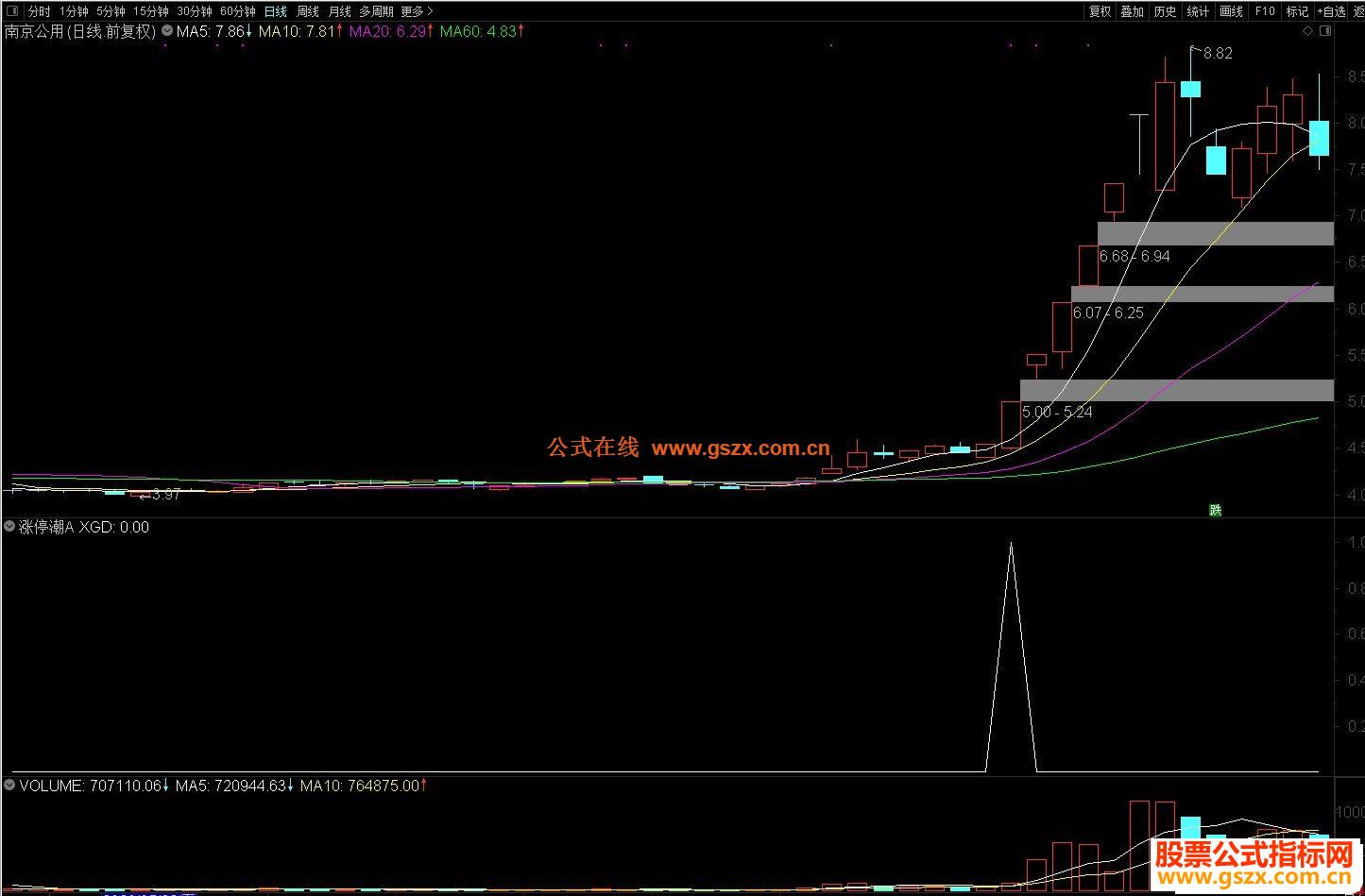The width and height of the screenshot is (1365, 896).
Task: Expand the VOLUME indicator dropdown arrow
Action: (x=9, y=785)
